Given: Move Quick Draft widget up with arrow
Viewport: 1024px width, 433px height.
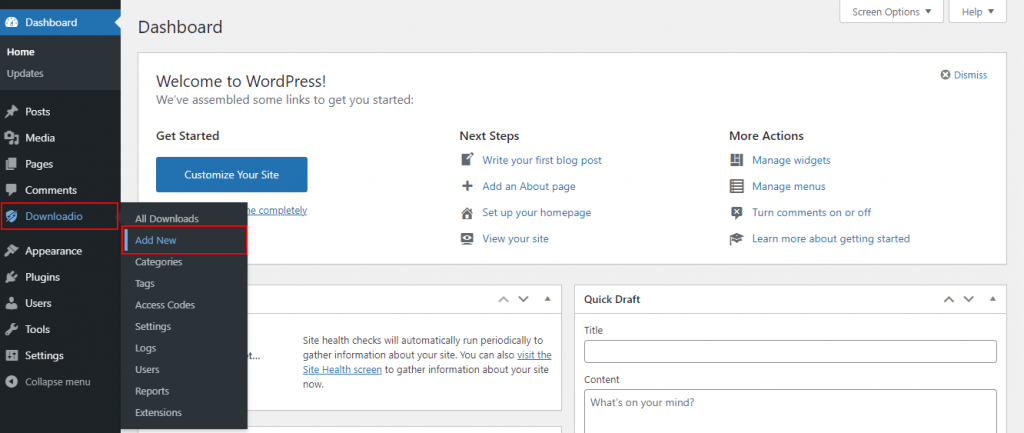Looking at the screenshot, I should [949, 299].
